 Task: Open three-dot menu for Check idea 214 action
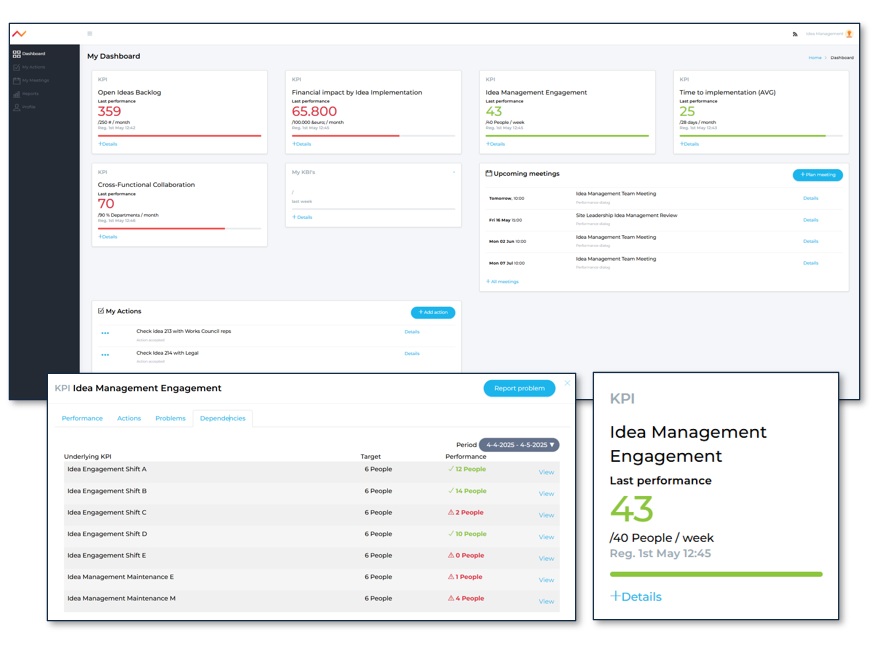coord(105,354)
